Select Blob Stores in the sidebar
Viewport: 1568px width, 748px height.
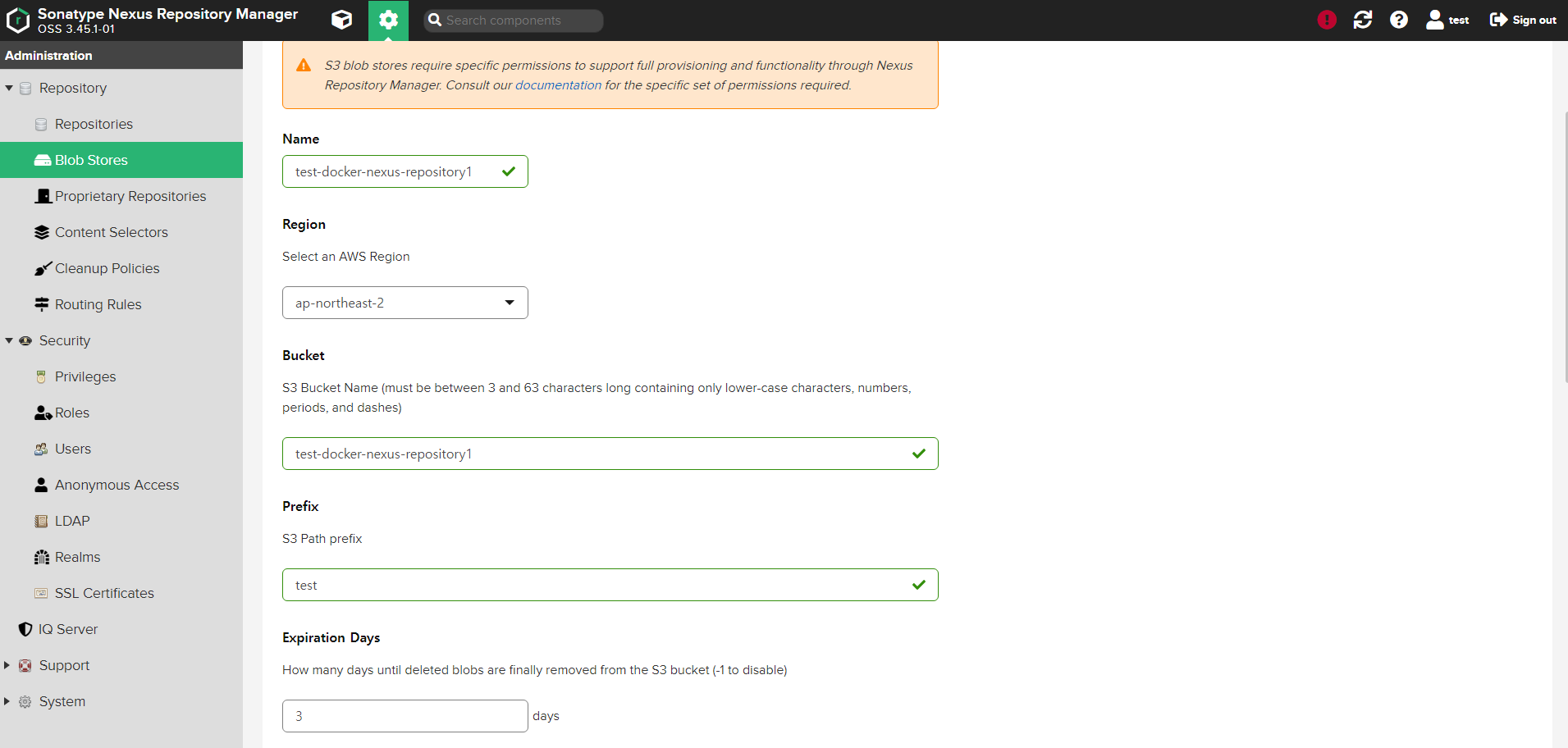click(x=121, y=160)
